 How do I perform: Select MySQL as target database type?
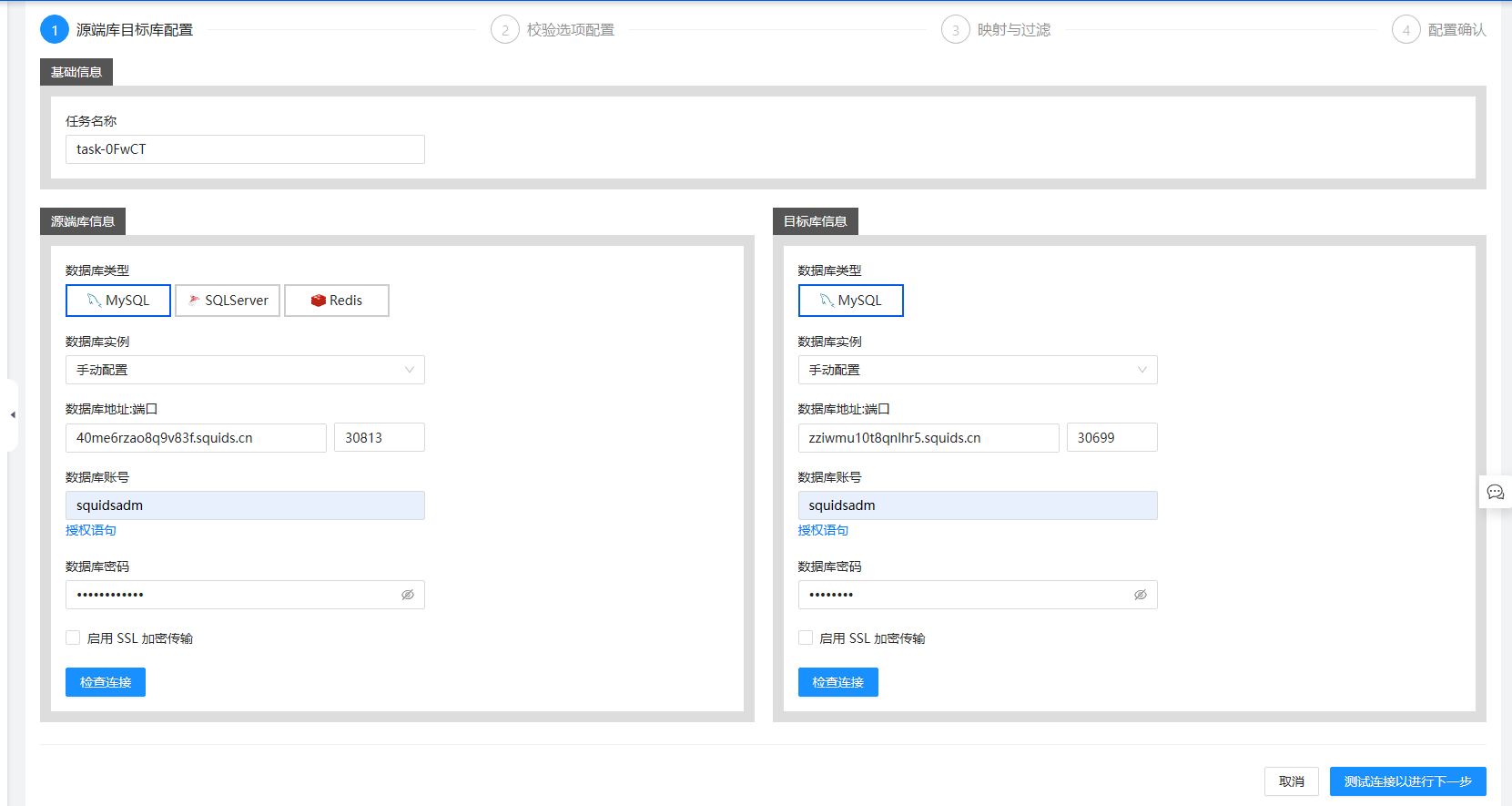click(851, 301)
